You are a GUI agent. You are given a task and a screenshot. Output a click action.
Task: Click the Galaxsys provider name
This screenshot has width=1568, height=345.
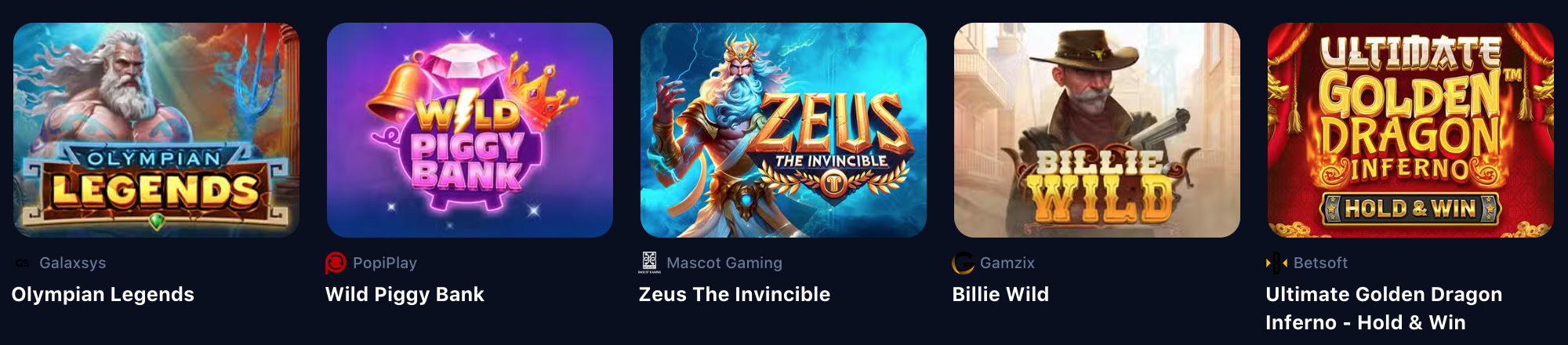pyautogui.click(x=73, y=263)
